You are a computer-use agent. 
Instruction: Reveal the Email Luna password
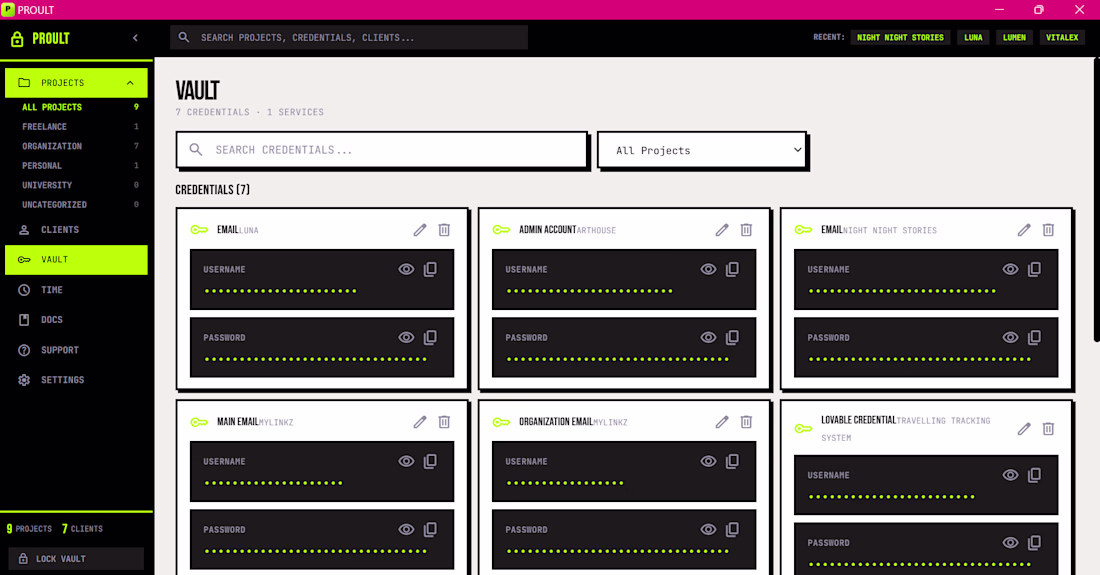(x=406, y=337)
